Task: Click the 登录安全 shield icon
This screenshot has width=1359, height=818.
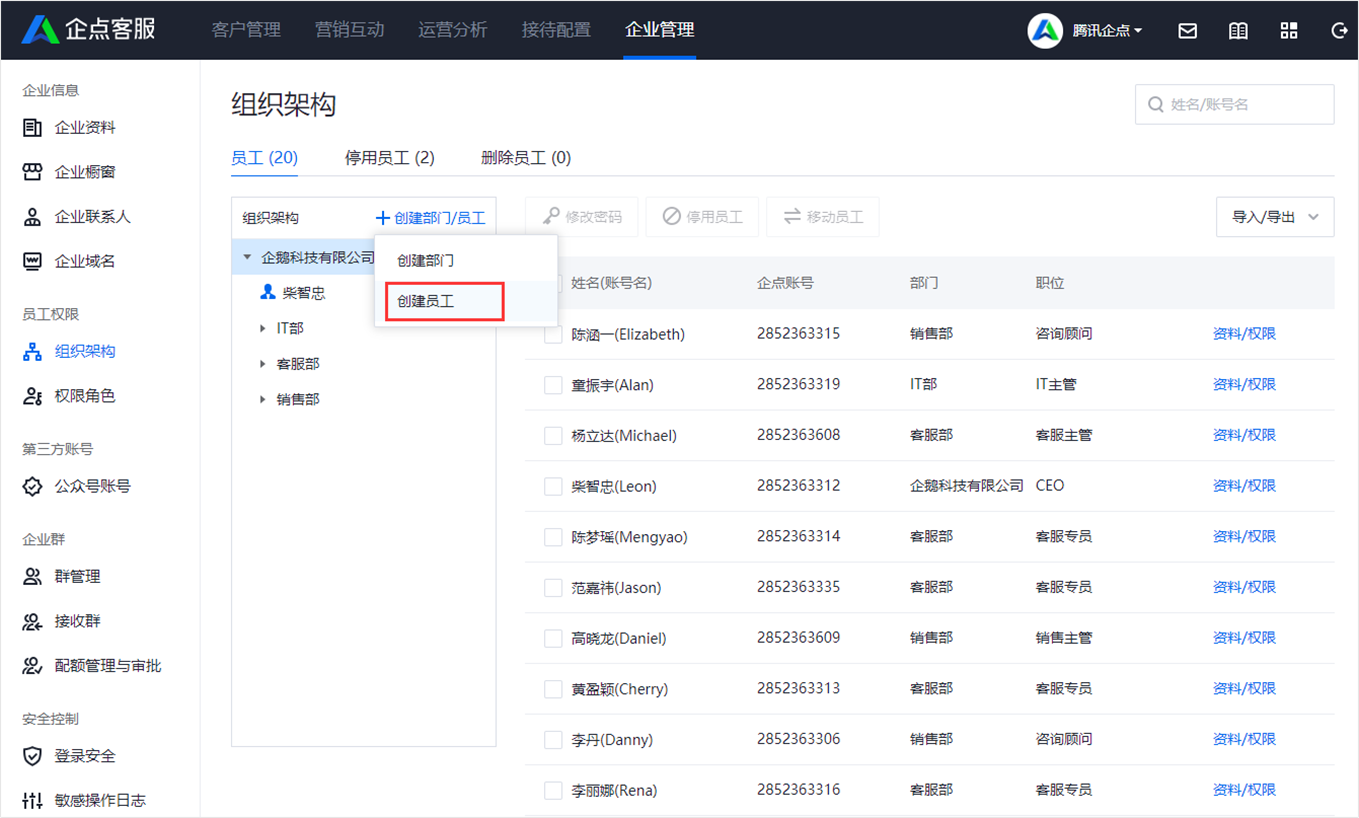Action: coord(33,756)
